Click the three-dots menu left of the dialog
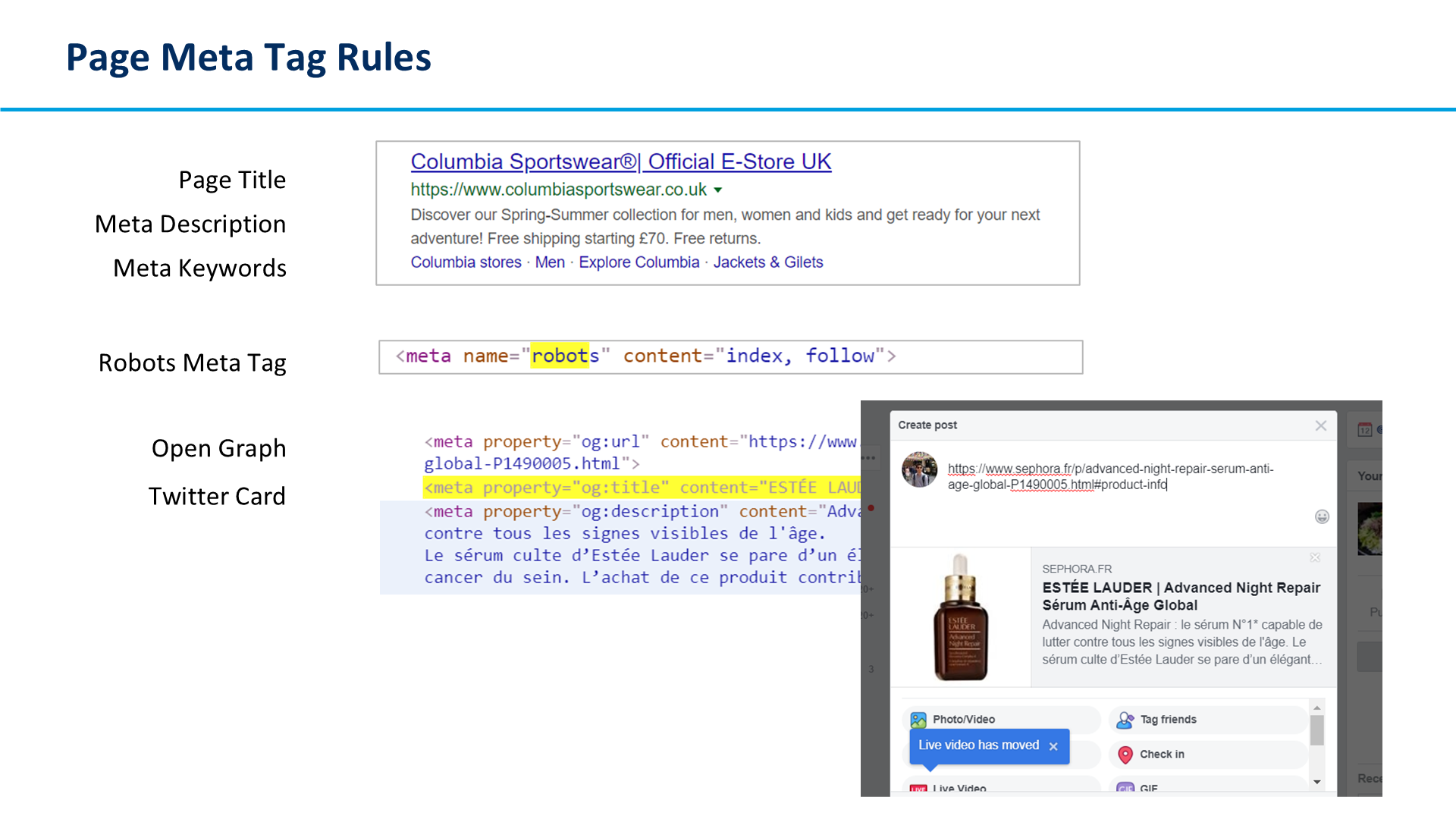This screenshot has width=1456, height=819. [x=868, y=458]
